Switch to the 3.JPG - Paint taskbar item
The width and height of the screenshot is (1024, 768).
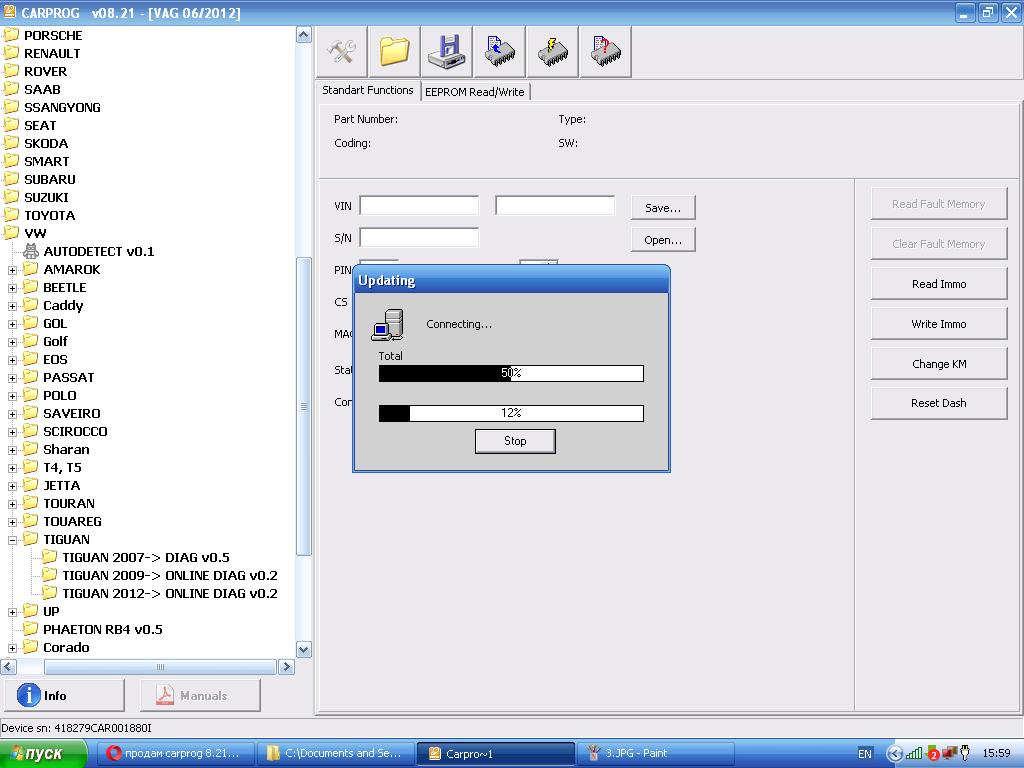pyautogui.click(x=655, y=754)
